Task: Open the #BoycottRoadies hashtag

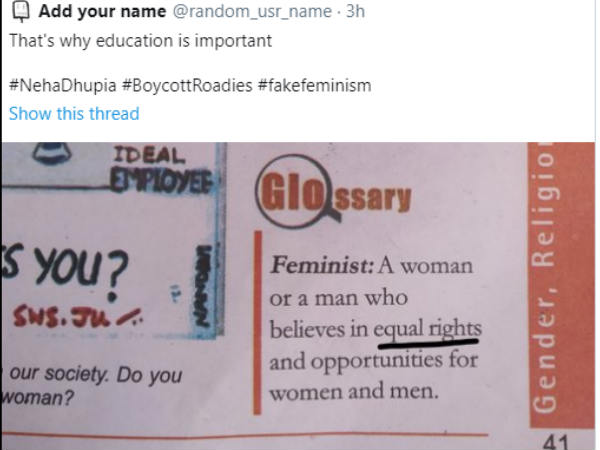Action: coord(187,85)
